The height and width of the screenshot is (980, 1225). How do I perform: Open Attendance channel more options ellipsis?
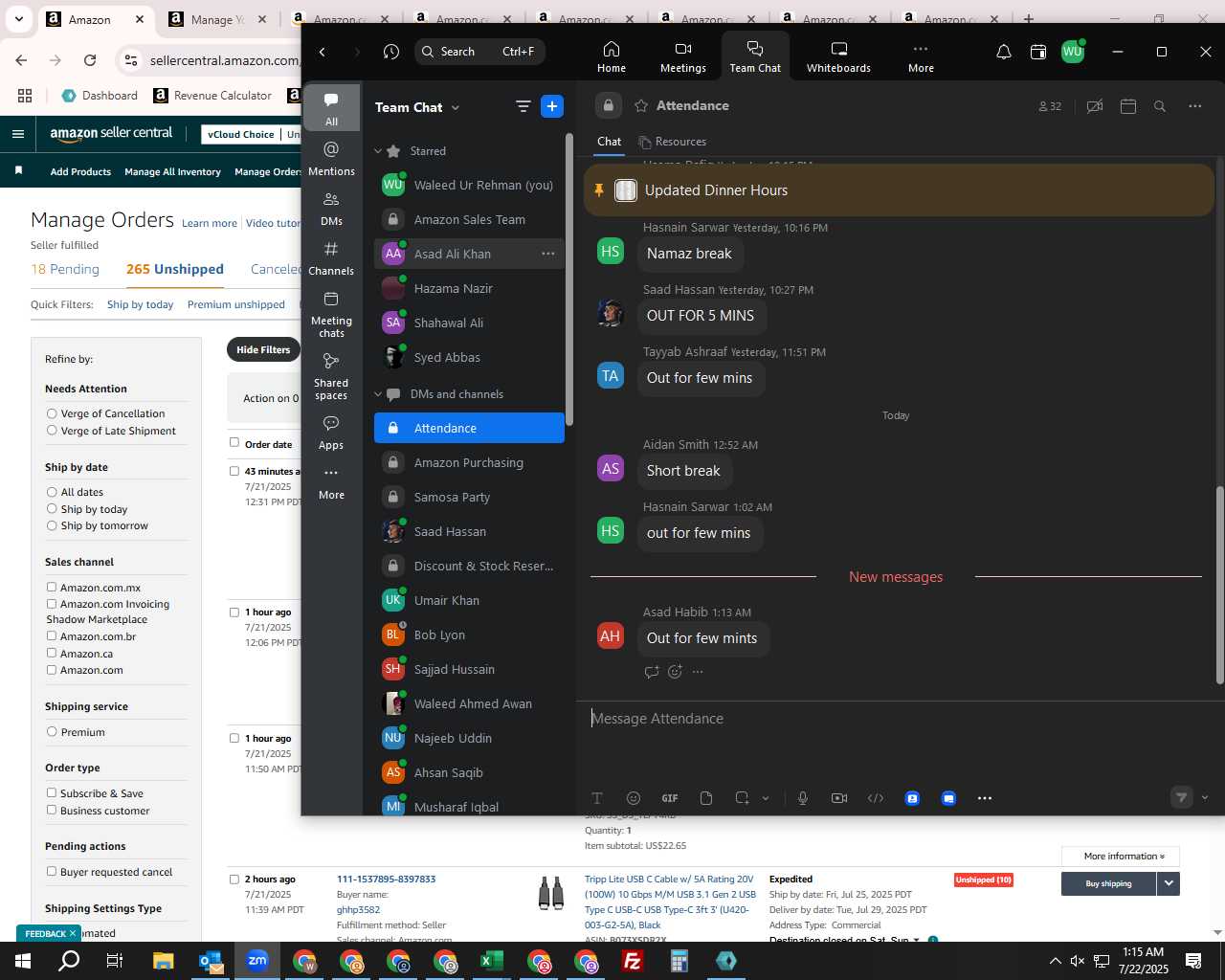[1194, 106]
